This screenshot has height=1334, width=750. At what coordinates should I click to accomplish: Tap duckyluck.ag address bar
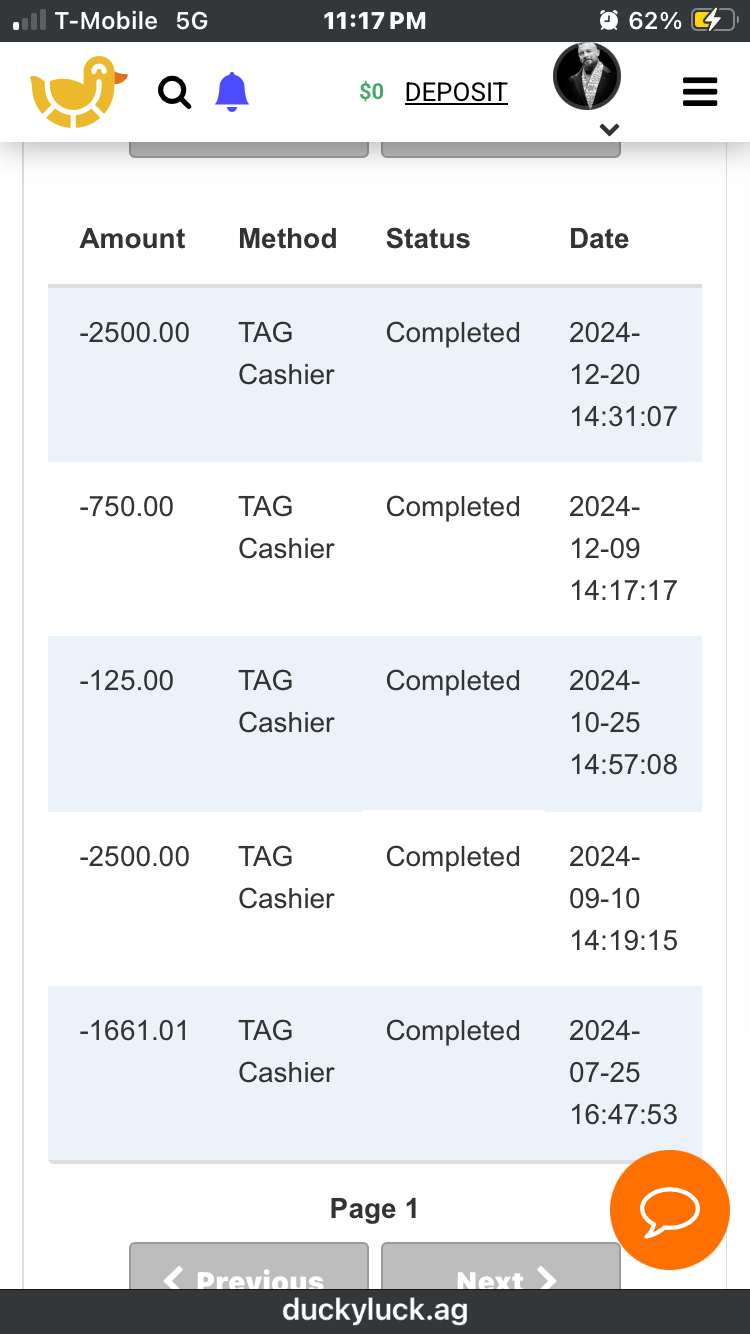[x=375, y=1310]
